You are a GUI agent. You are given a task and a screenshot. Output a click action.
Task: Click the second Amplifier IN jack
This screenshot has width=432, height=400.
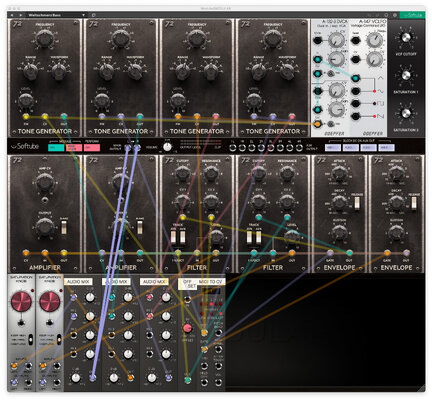tap(121, 253)
